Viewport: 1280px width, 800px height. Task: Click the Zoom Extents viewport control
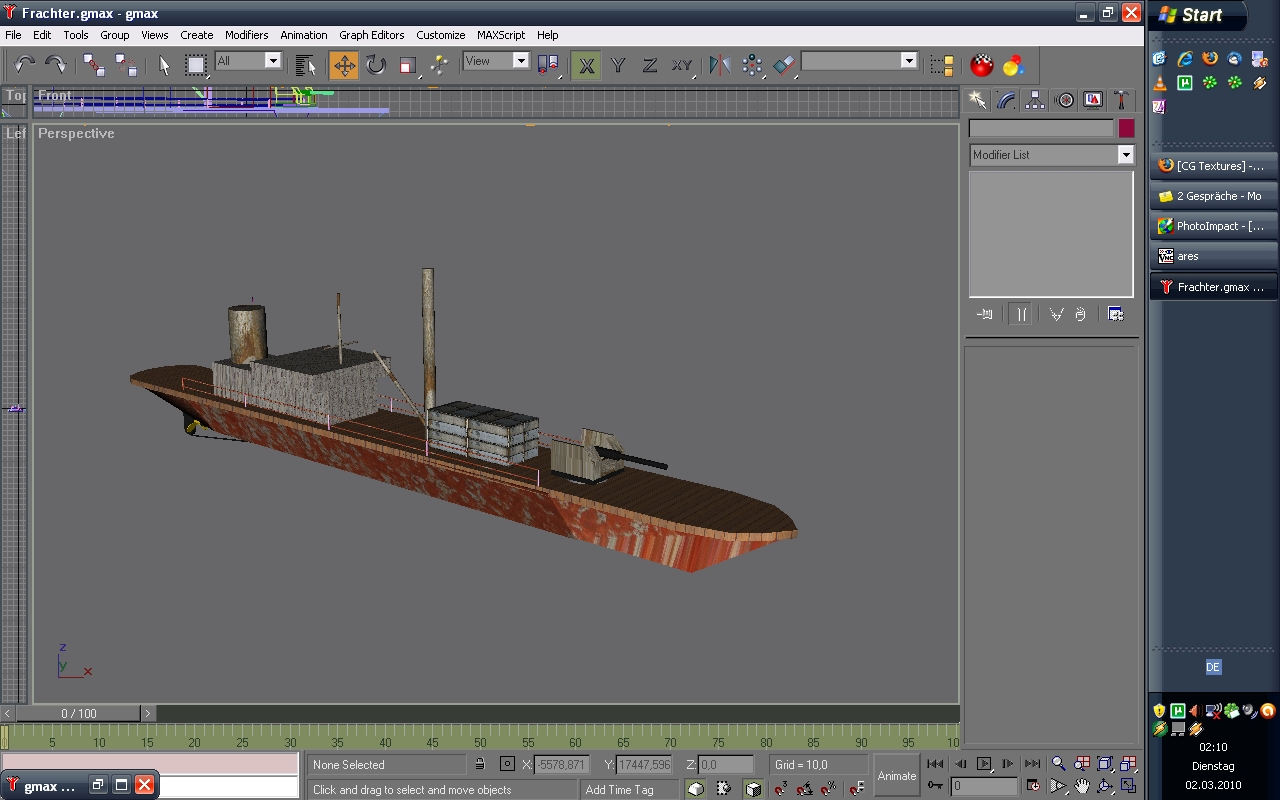click(x=1105, y=764)
